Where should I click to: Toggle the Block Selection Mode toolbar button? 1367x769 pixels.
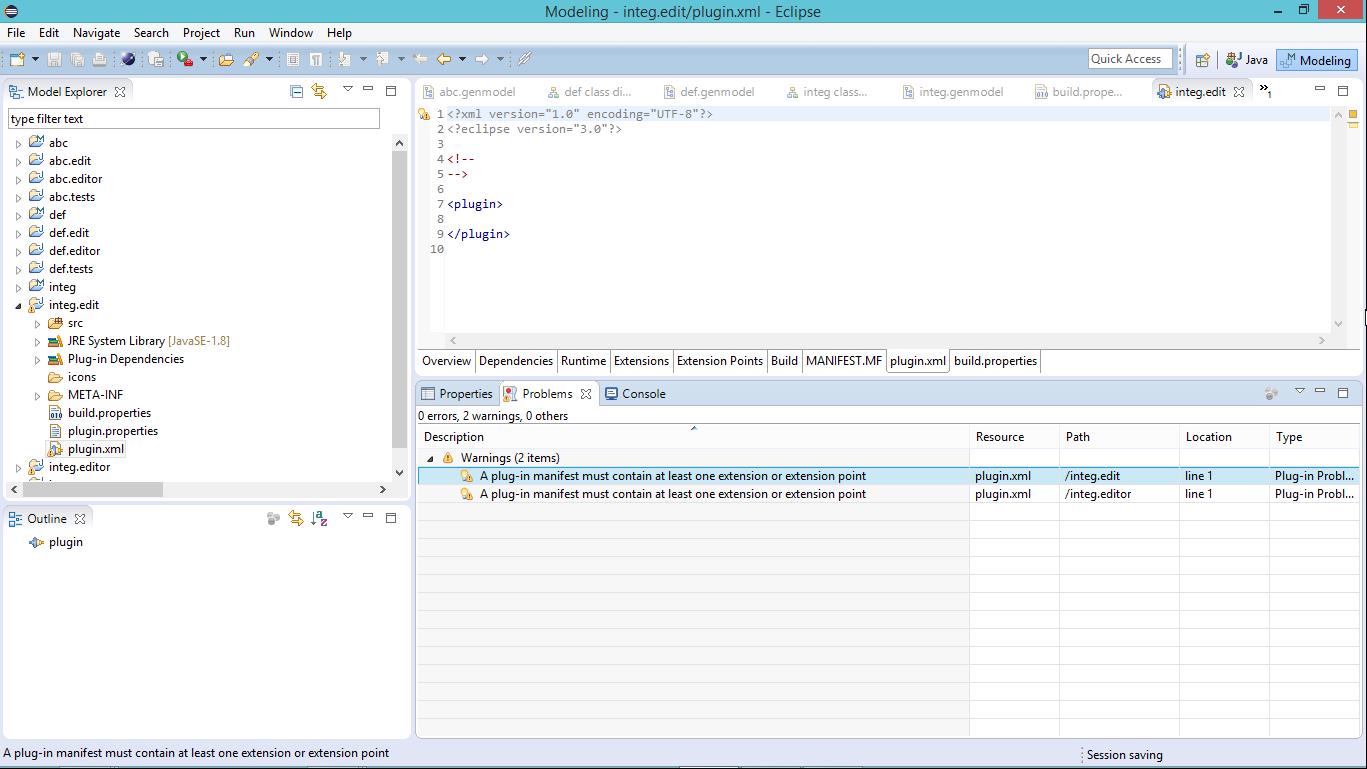click(x=293, y=60)
